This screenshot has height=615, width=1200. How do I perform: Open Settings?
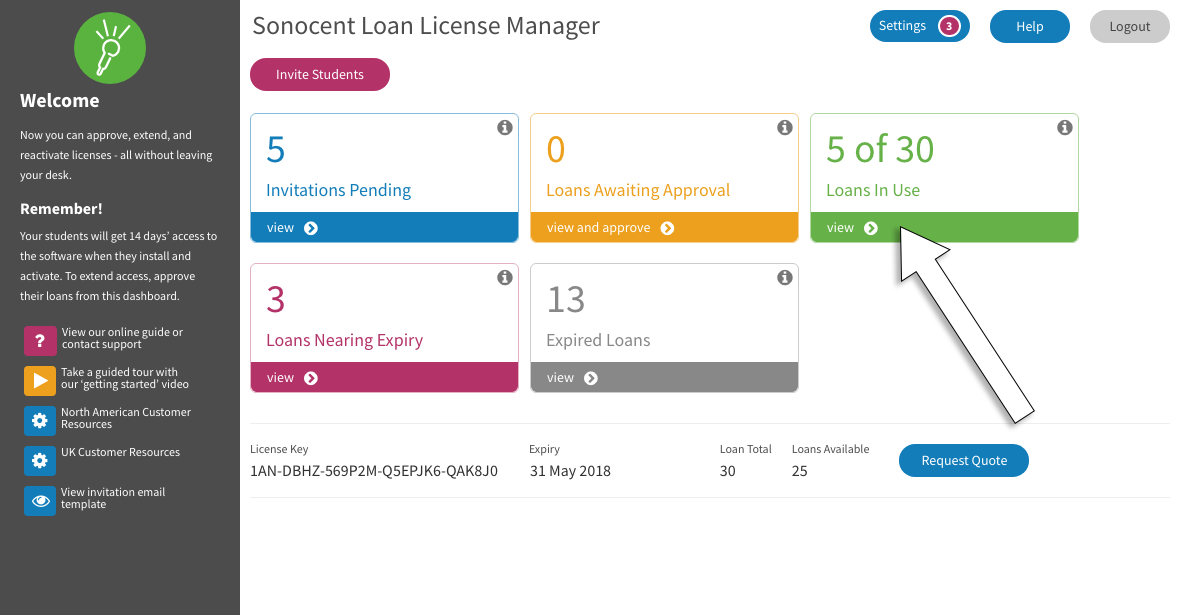pos(920,27)
